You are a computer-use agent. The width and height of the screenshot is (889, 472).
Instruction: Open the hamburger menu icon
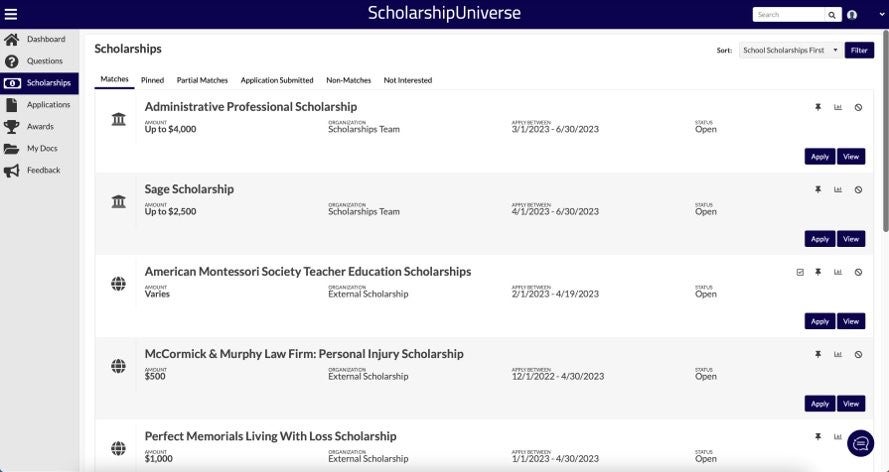(x=11, y=14)
